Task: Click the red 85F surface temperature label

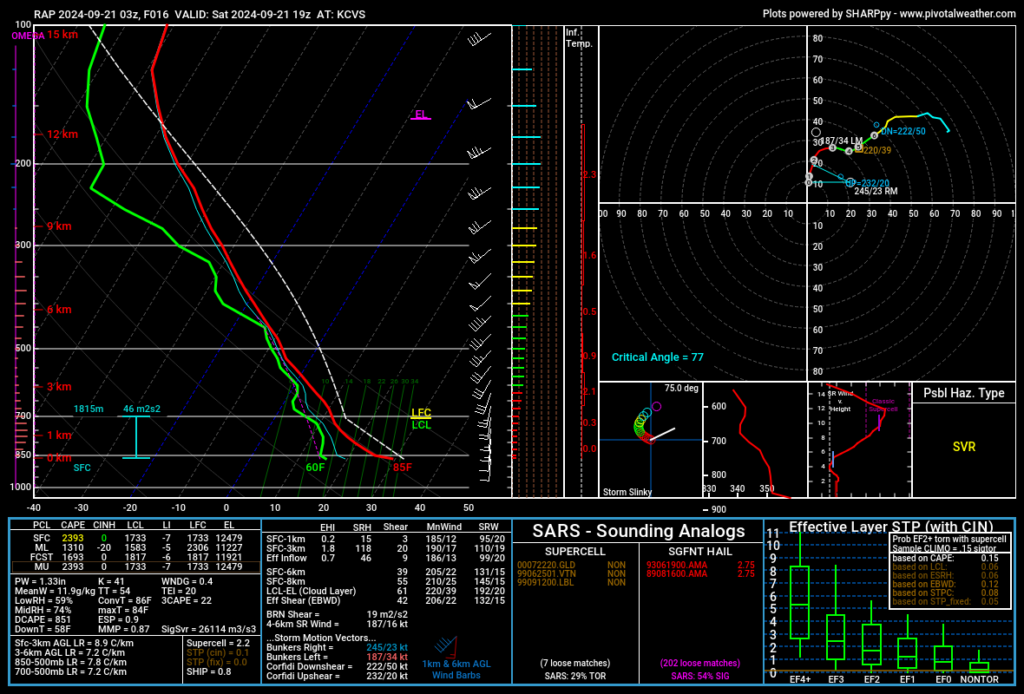Action: [x=402, y=467]
